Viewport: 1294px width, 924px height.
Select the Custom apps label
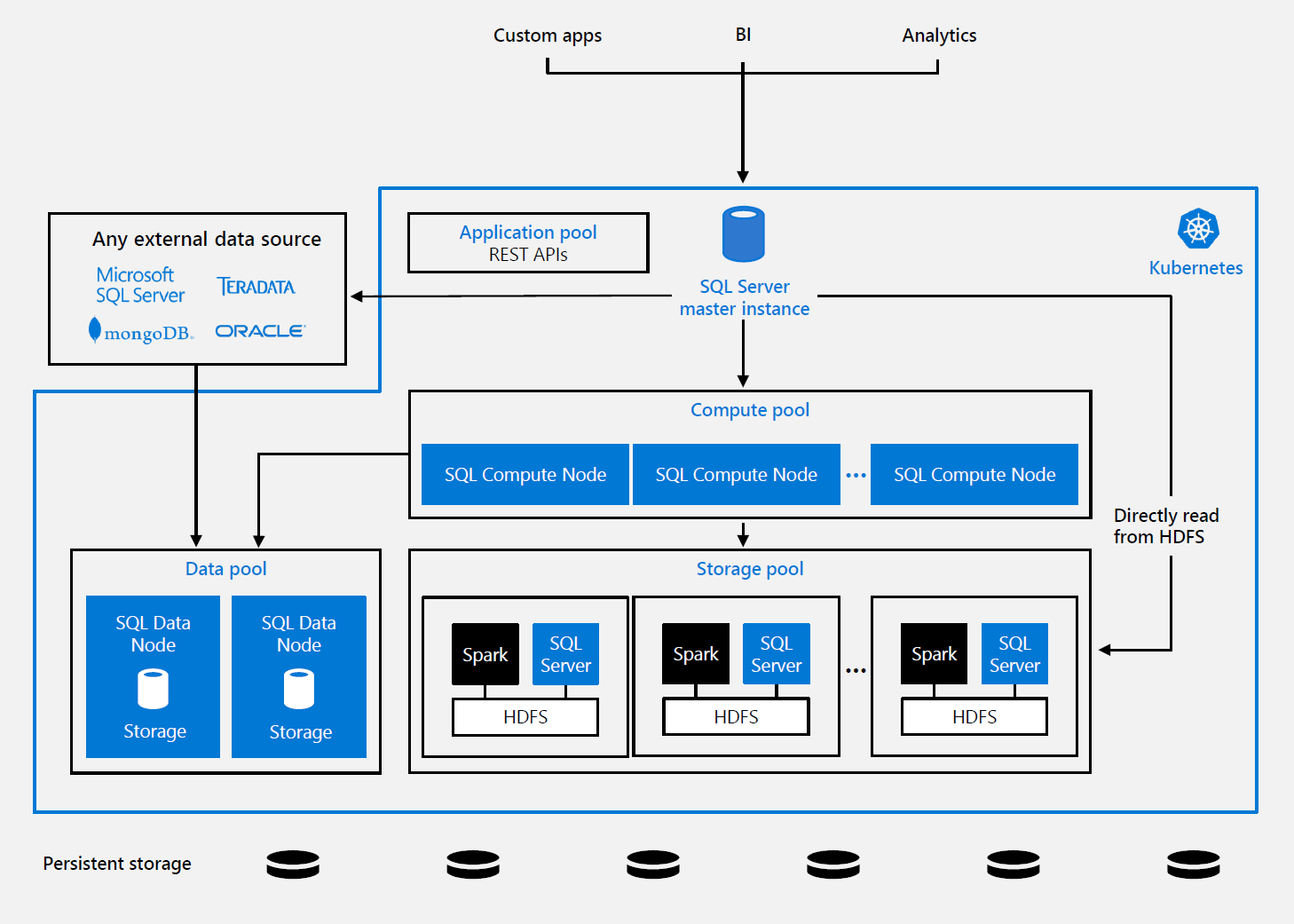coord(547,36)
